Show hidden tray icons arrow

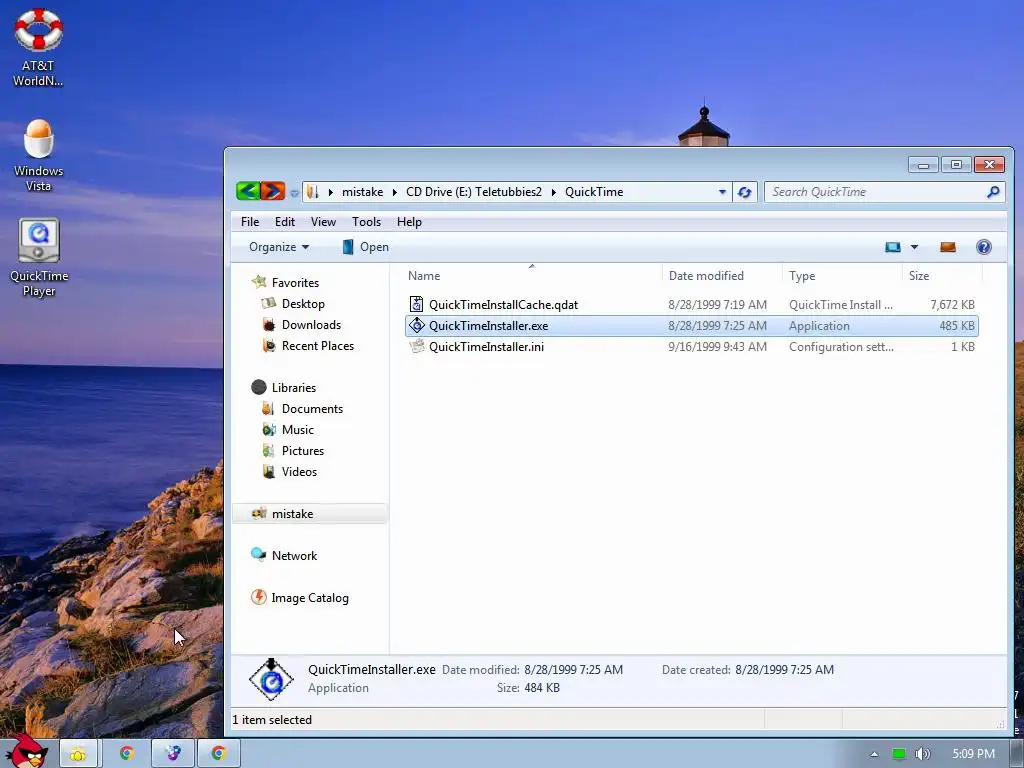coord(874,754)
